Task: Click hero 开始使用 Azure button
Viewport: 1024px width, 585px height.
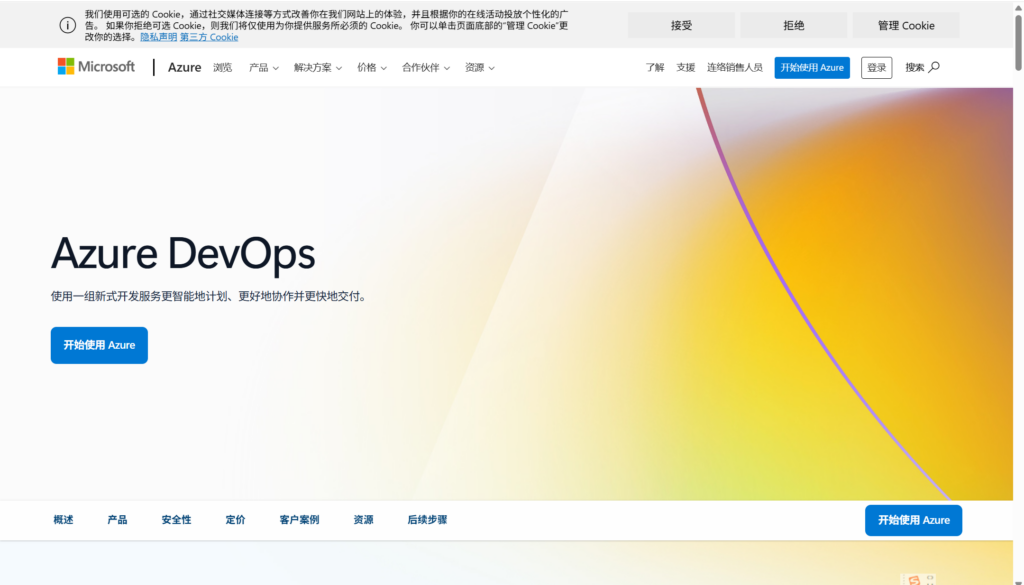Action: pyautogui.click(x=99, y=345)
